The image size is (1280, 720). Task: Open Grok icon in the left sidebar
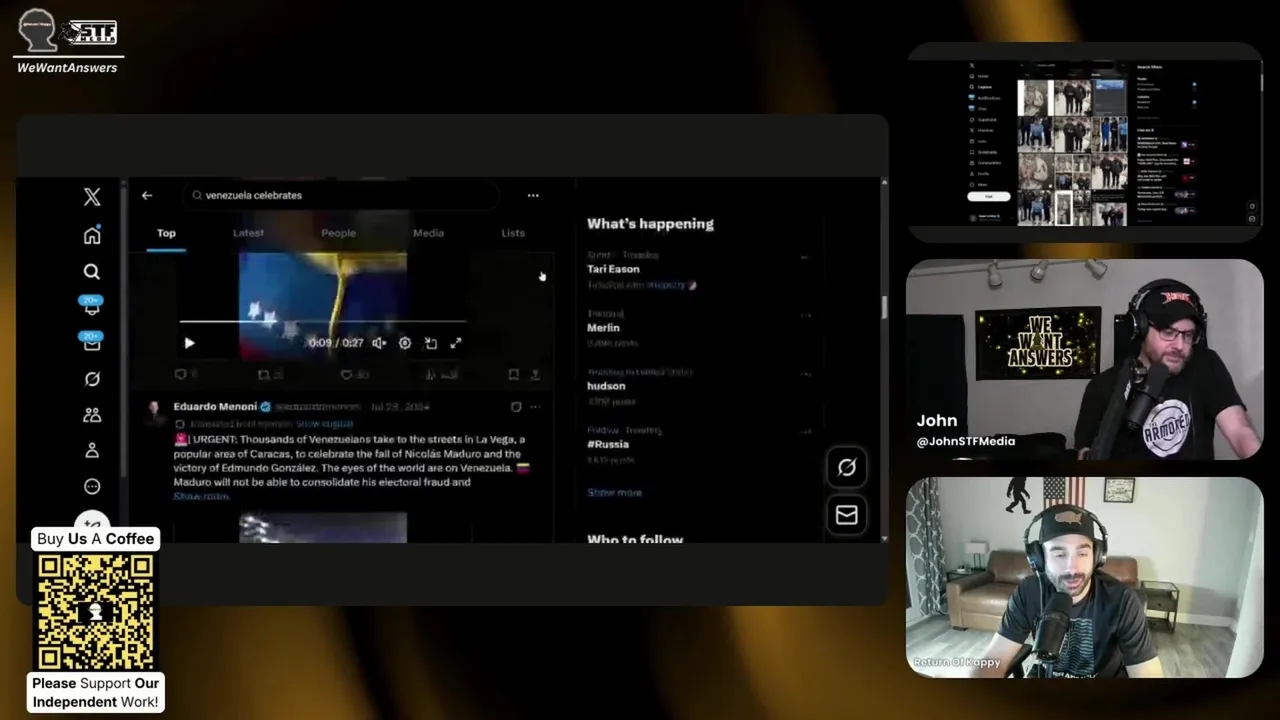tap(92, 379)
